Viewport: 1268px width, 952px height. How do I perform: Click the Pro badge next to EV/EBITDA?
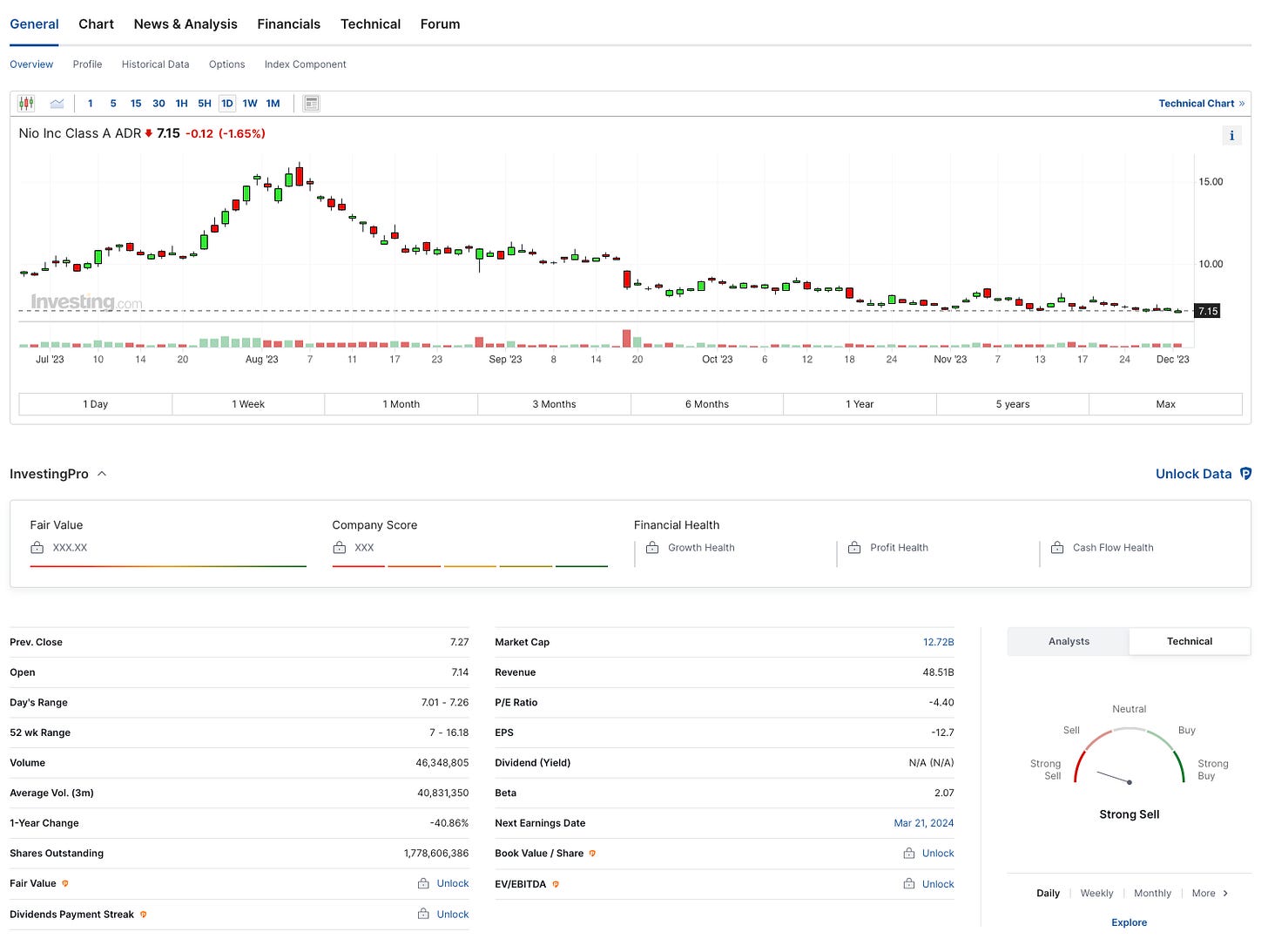(x=556, y=884)
